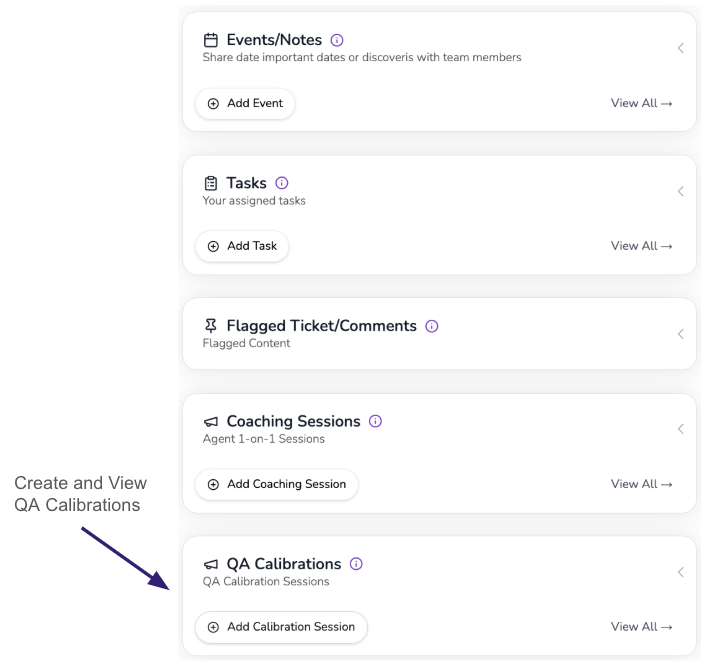Click the megaphone icon beside Coaching Sessions

coord(211,422)
